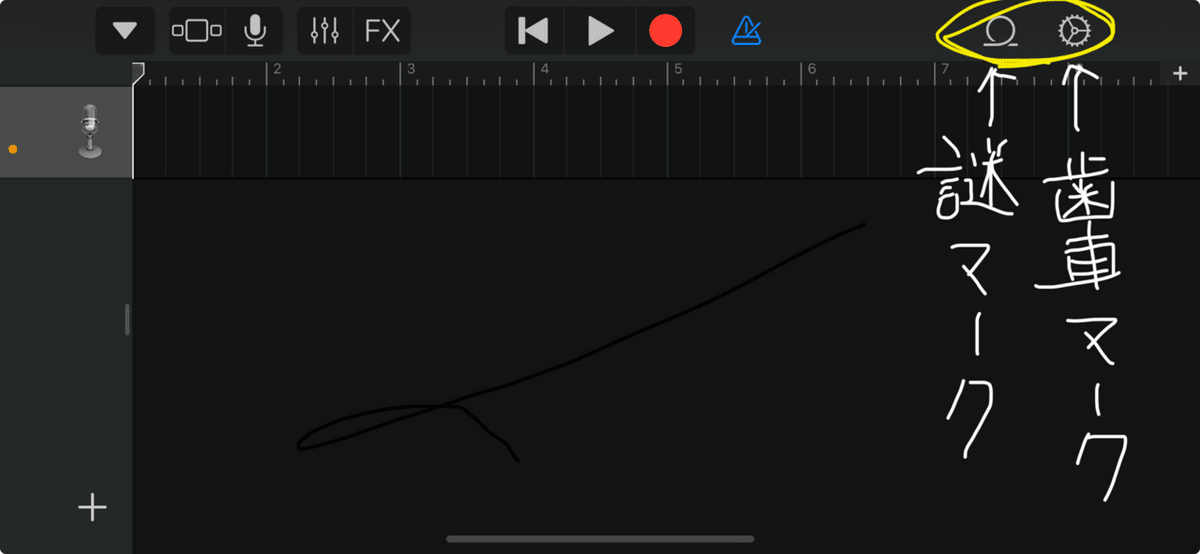Start playback with the Play button
The width and height of the screenshot is (1200, 554).
pyautogui.click(x=600, y=31)
